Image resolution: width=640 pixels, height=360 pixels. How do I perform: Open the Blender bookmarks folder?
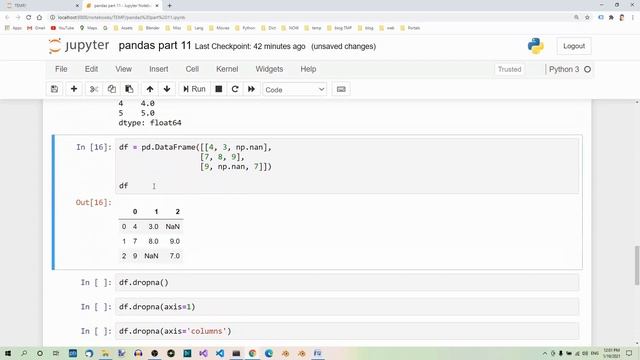[149, 28]
